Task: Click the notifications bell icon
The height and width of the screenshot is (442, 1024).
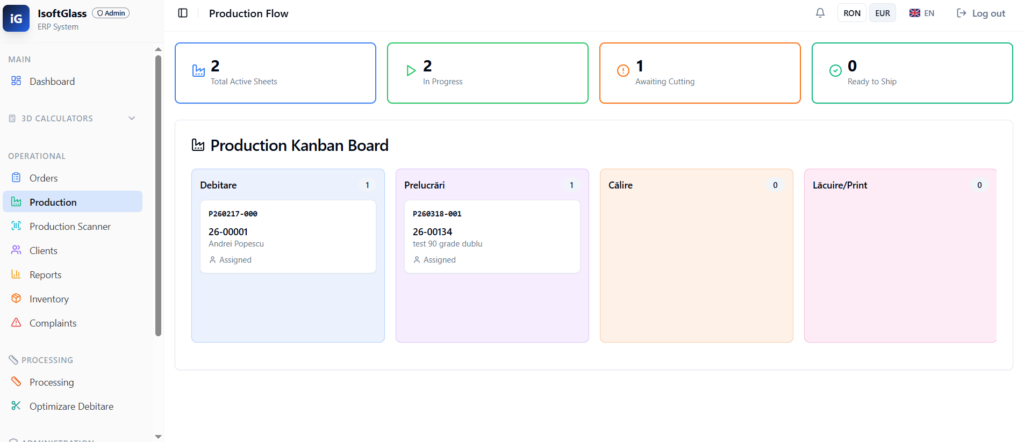Action: 820,13
